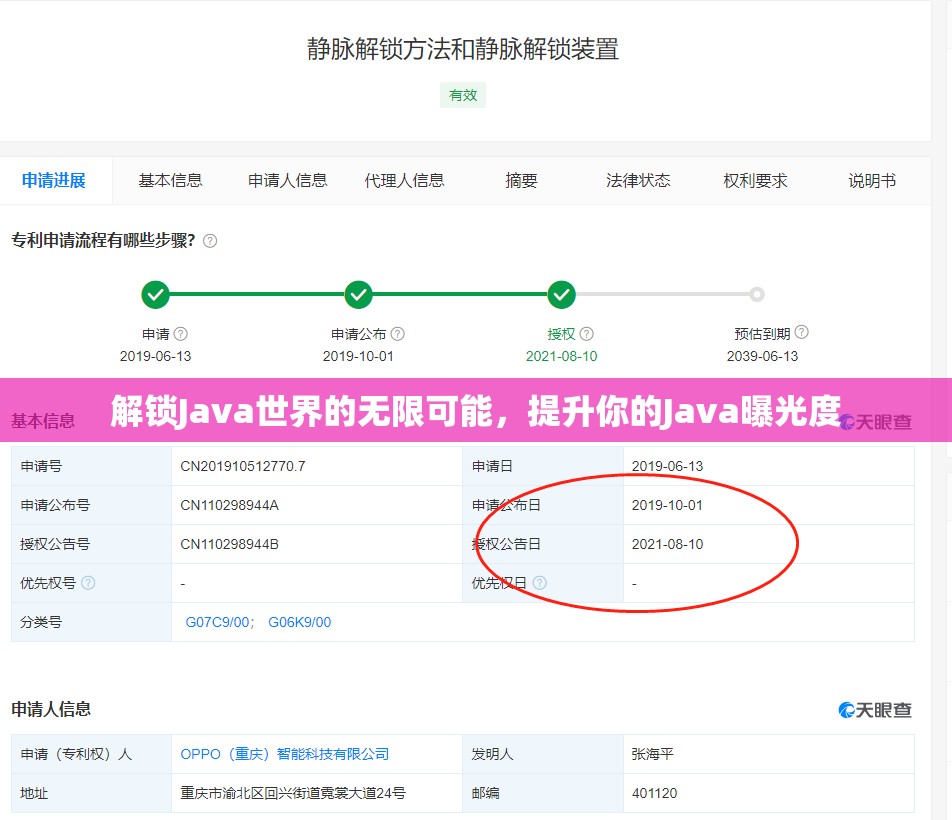
Task: Switch to 代理人信息 tab
Action: click(x=404, y=180)
